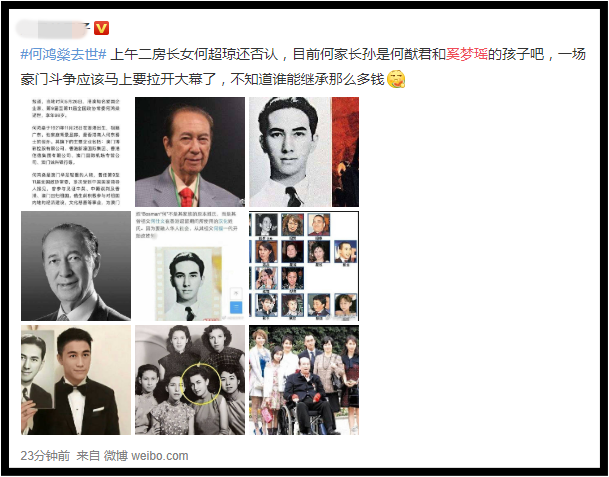The image size is (609, 477).
Task: Open the family photo with wheelchair thumbnail
Action: point(304,380)
